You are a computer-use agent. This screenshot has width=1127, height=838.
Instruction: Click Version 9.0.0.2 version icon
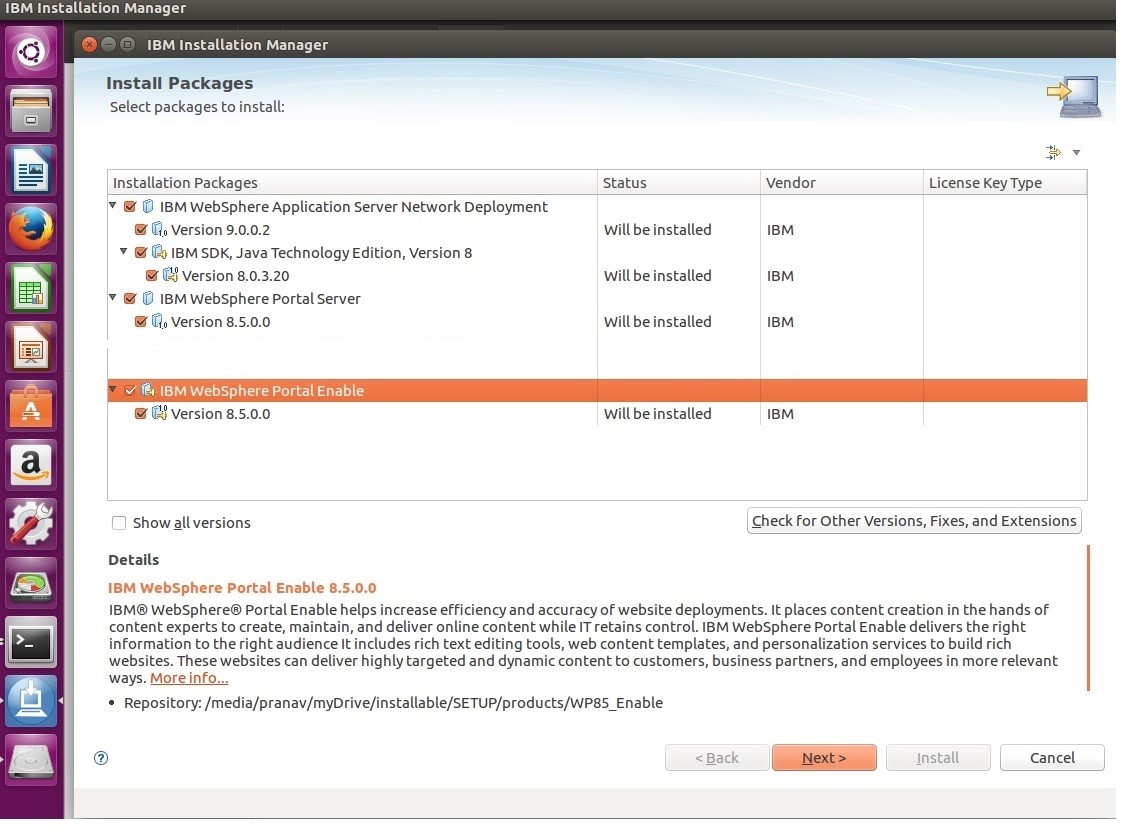pyautogui.click(x=160, y=230)
